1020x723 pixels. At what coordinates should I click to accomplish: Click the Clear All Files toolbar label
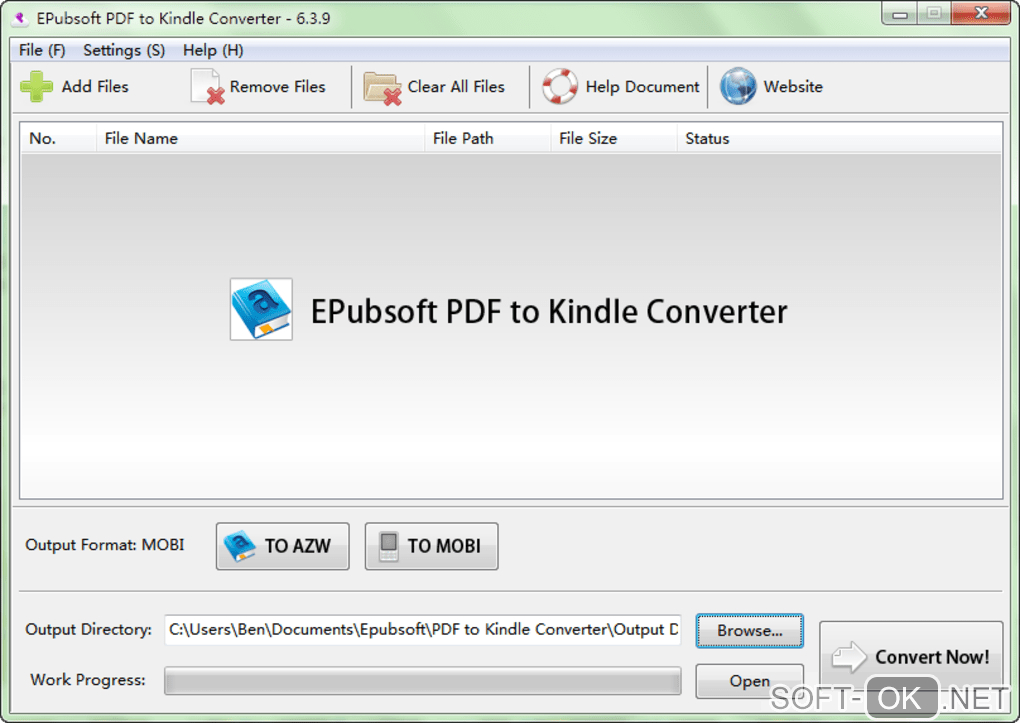(x=456, y=87)
